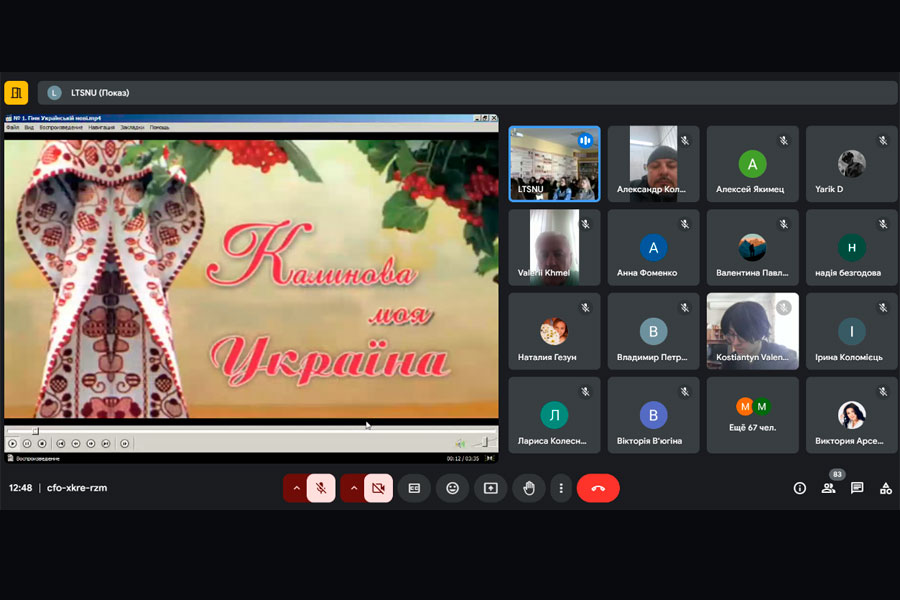Raise your hand
900x600 pixels.
[529, 488]
